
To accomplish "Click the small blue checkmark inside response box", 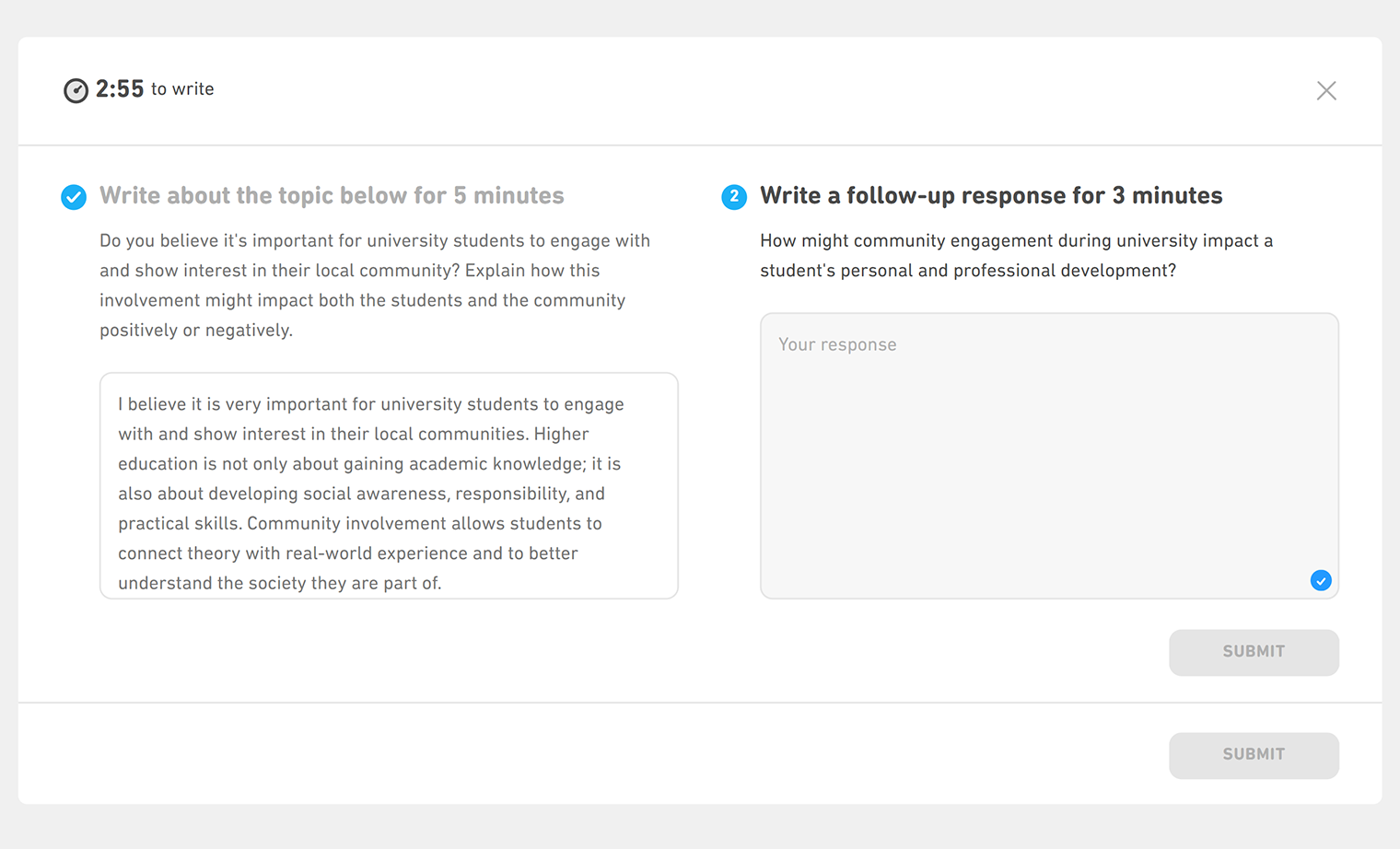I will [x=1321, y=580].
